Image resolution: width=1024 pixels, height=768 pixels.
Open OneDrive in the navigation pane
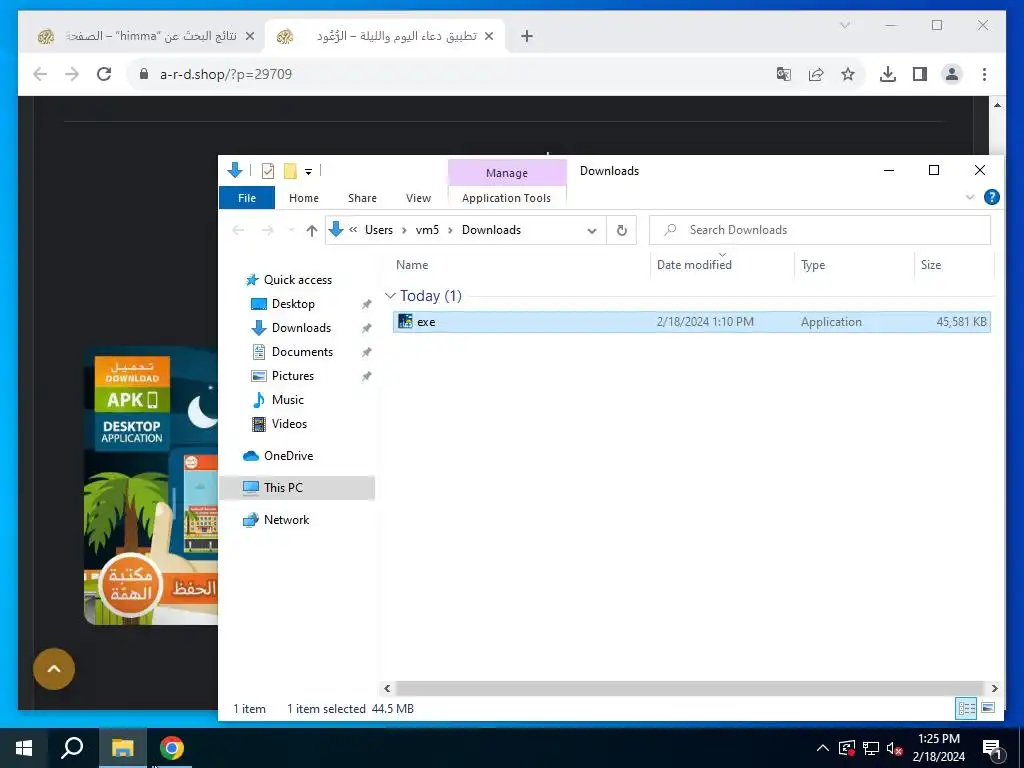288,456
